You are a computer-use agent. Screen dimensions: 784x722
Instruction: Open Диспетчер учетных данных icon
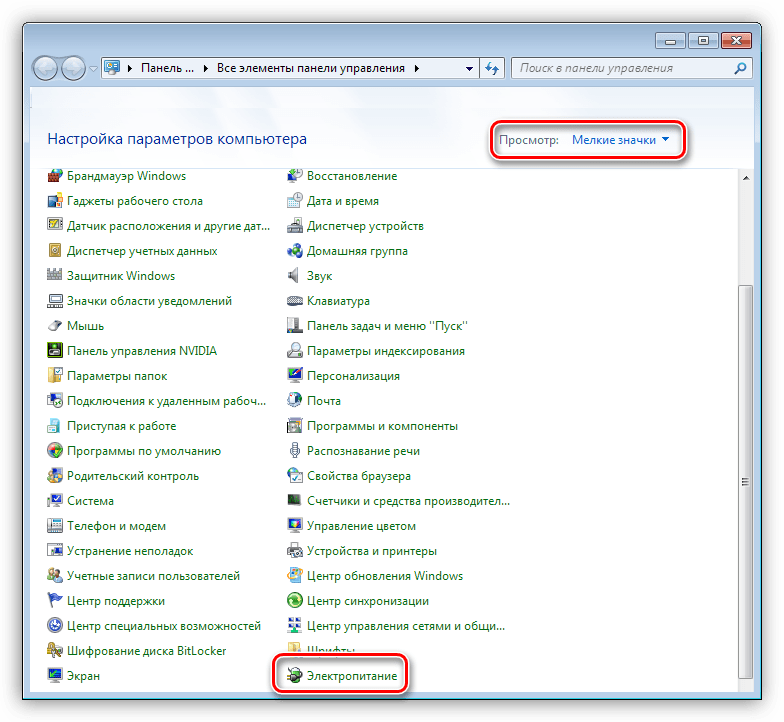pyautogui.click(x=54, y=251)
